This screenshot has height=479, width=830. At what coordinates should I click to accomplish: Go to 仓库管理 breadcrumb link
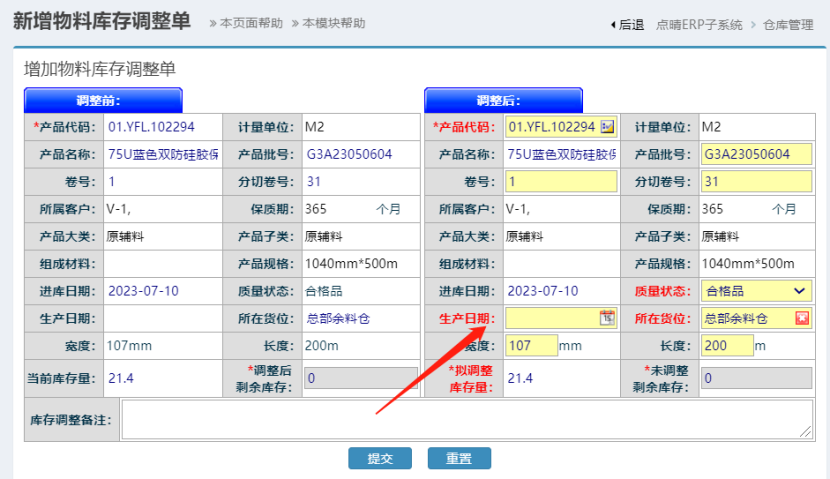pos(788,25)
